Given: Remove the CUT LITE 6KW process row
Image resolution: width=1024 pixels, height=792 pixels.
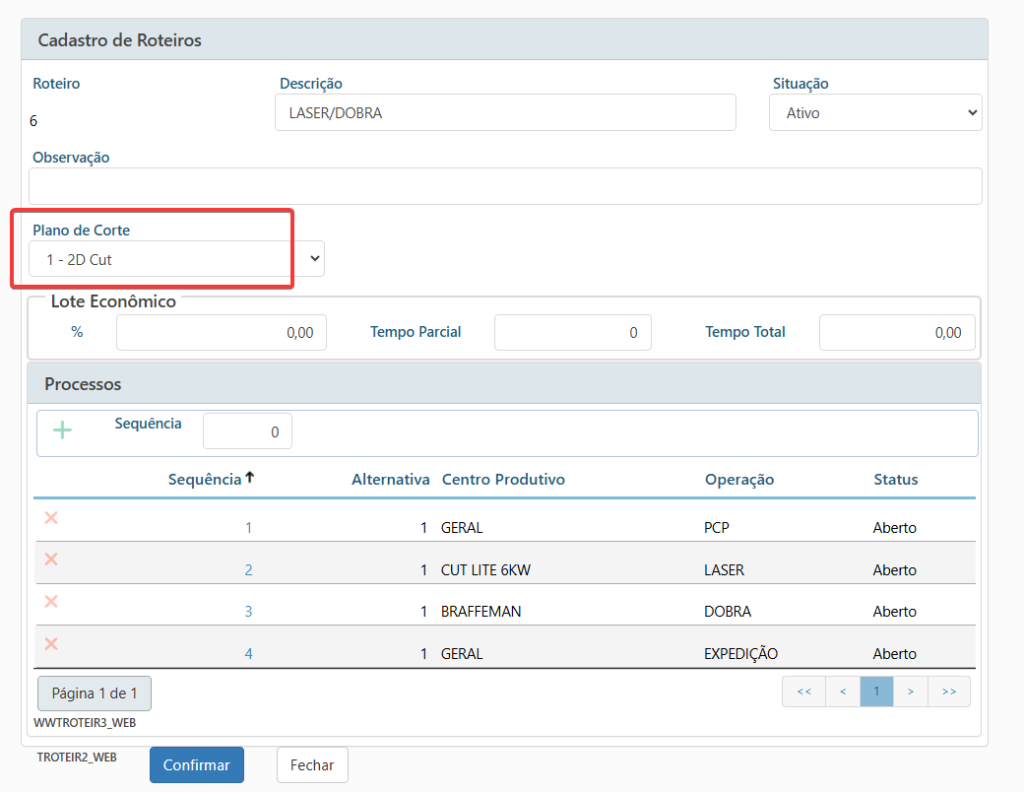Looking at the screenshot, I should coord(51,559).
